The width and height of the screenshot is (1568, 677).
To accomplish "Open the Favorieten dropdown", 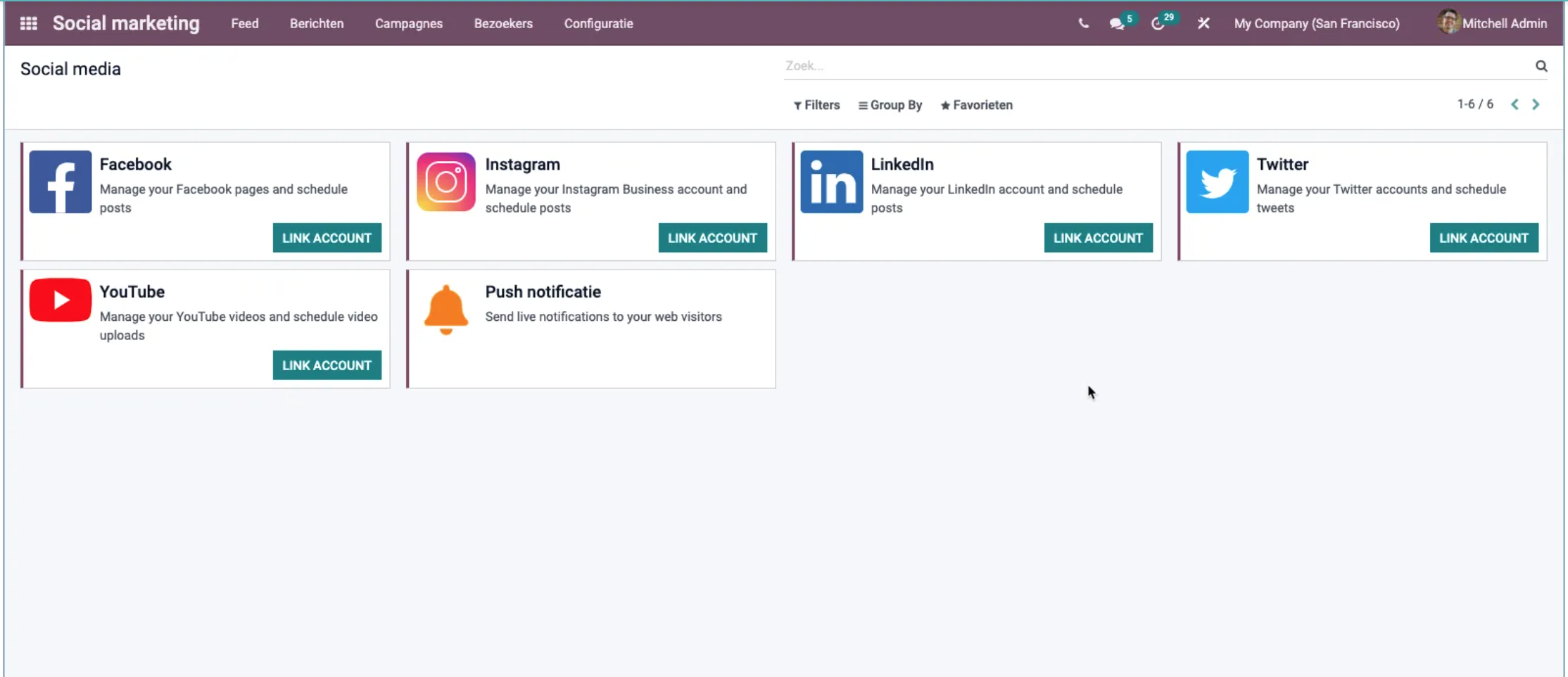I will (977, 105).
